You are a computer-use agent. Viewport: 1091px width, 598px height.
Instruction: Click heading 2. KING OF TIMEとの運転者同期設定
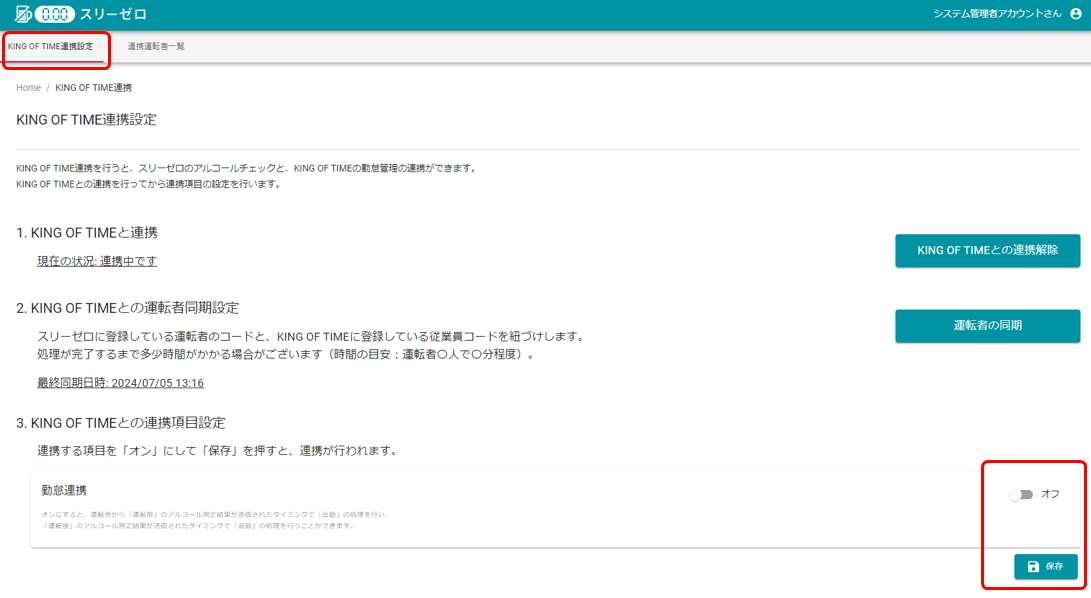(127, 308)
